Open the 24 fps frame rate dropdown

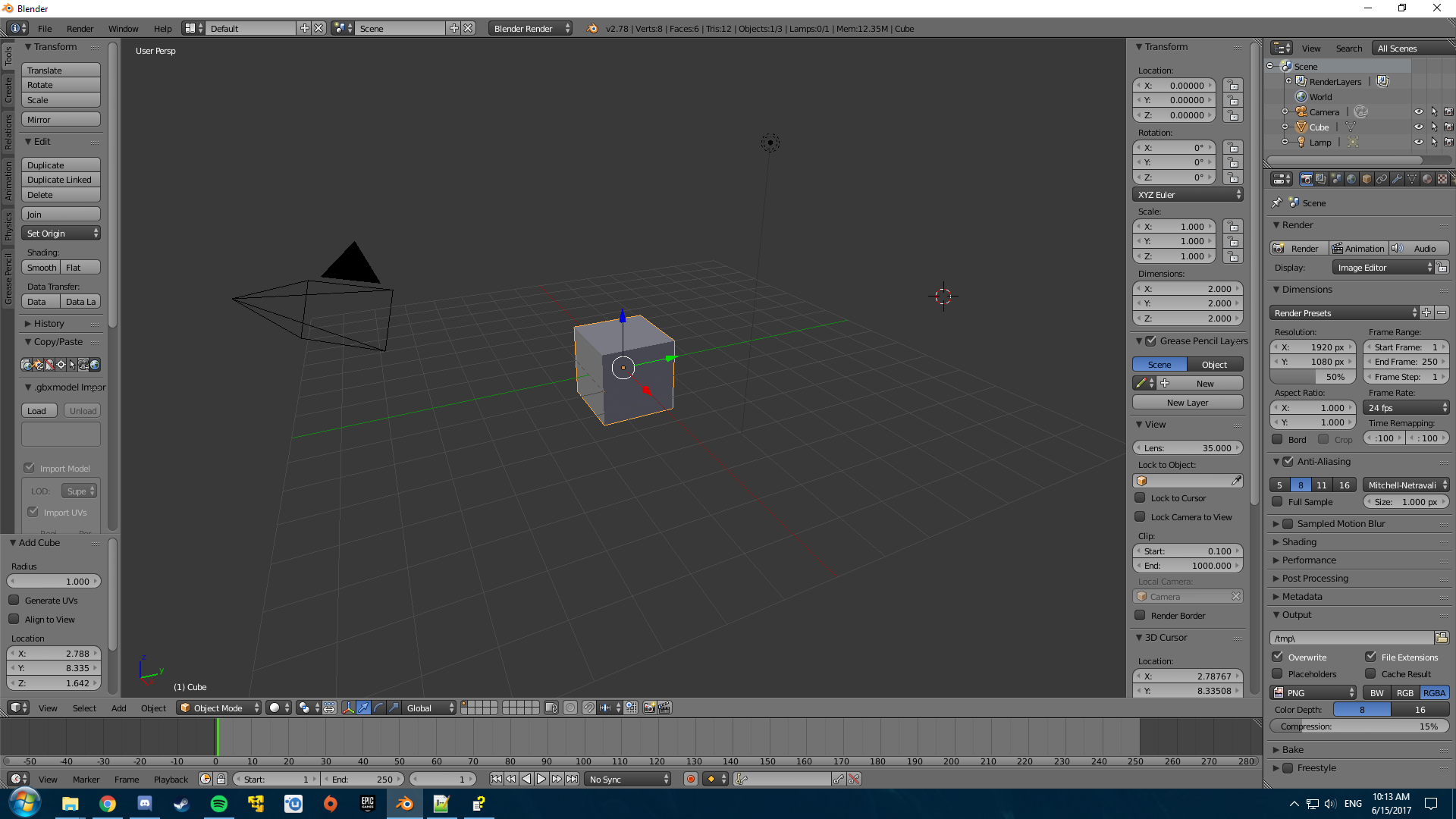coord(1407,408)
